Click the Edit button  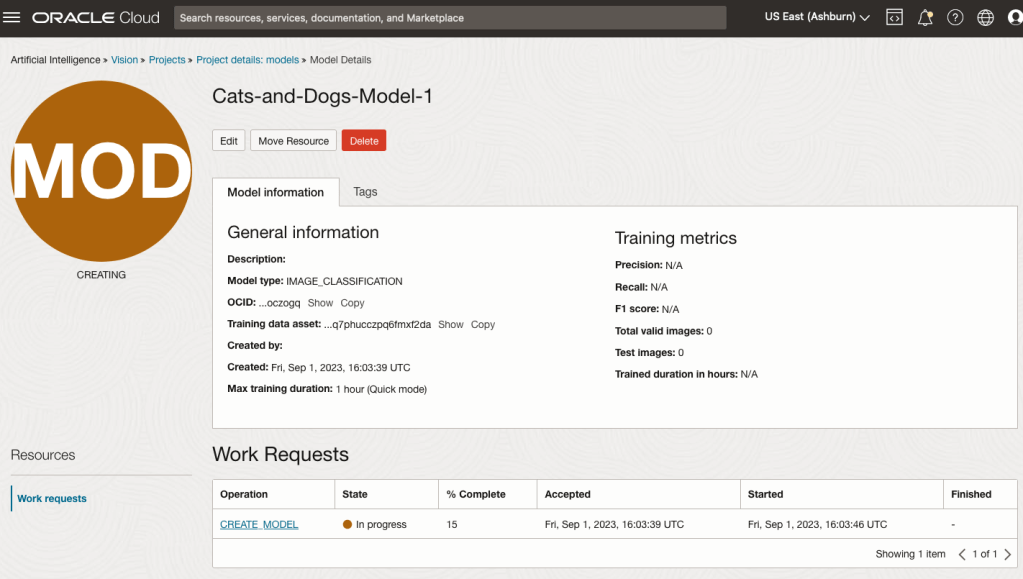tap(228, 141)
